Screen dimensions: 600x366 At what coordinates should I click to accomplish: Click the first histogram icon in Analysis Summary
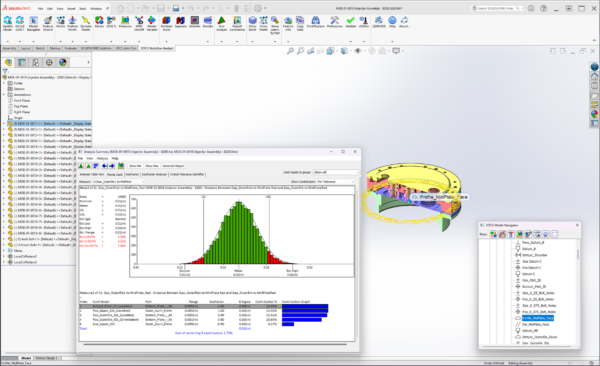pos(81,166)
